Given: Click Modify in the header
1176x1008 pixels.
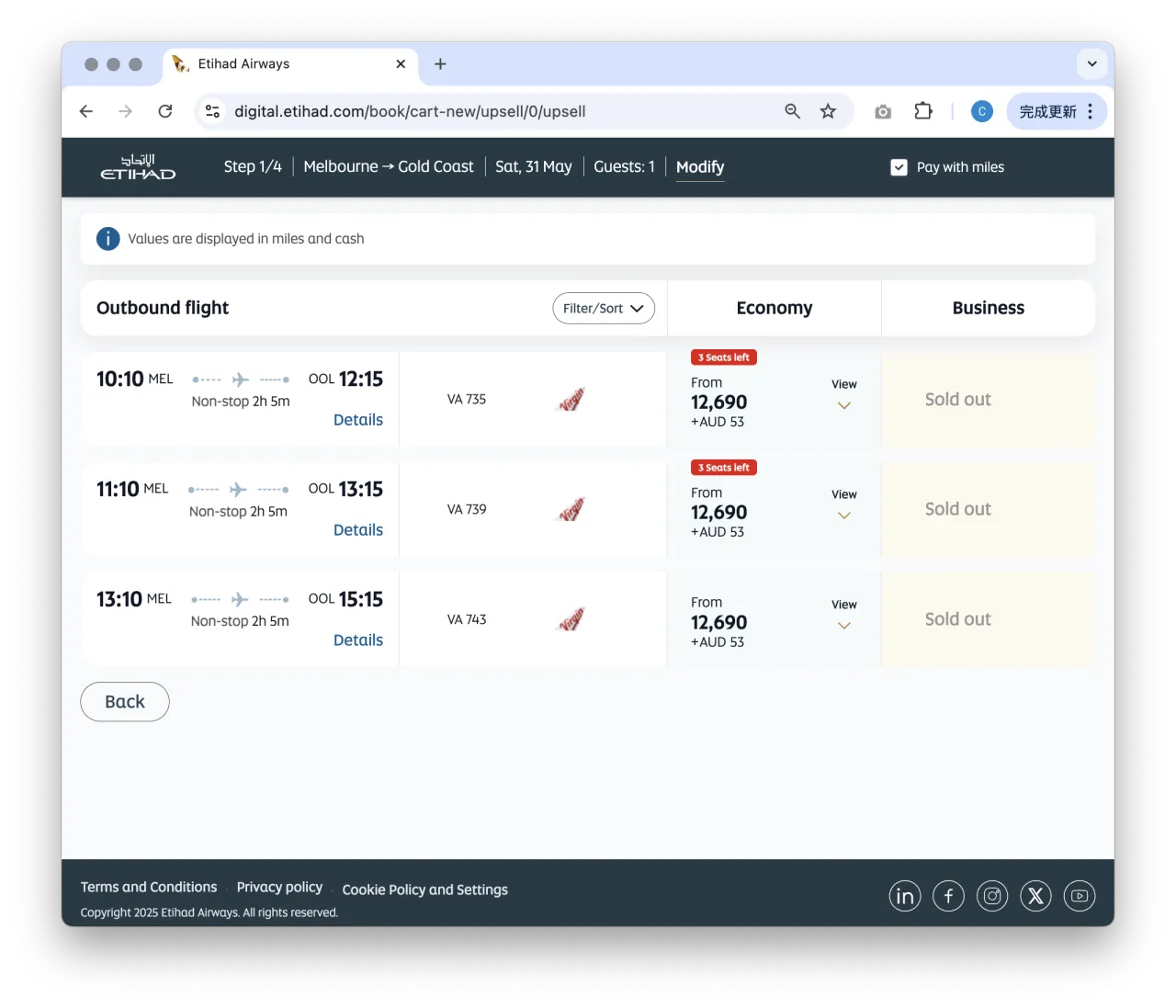Looking at the screenshot, I should (700, 167).
